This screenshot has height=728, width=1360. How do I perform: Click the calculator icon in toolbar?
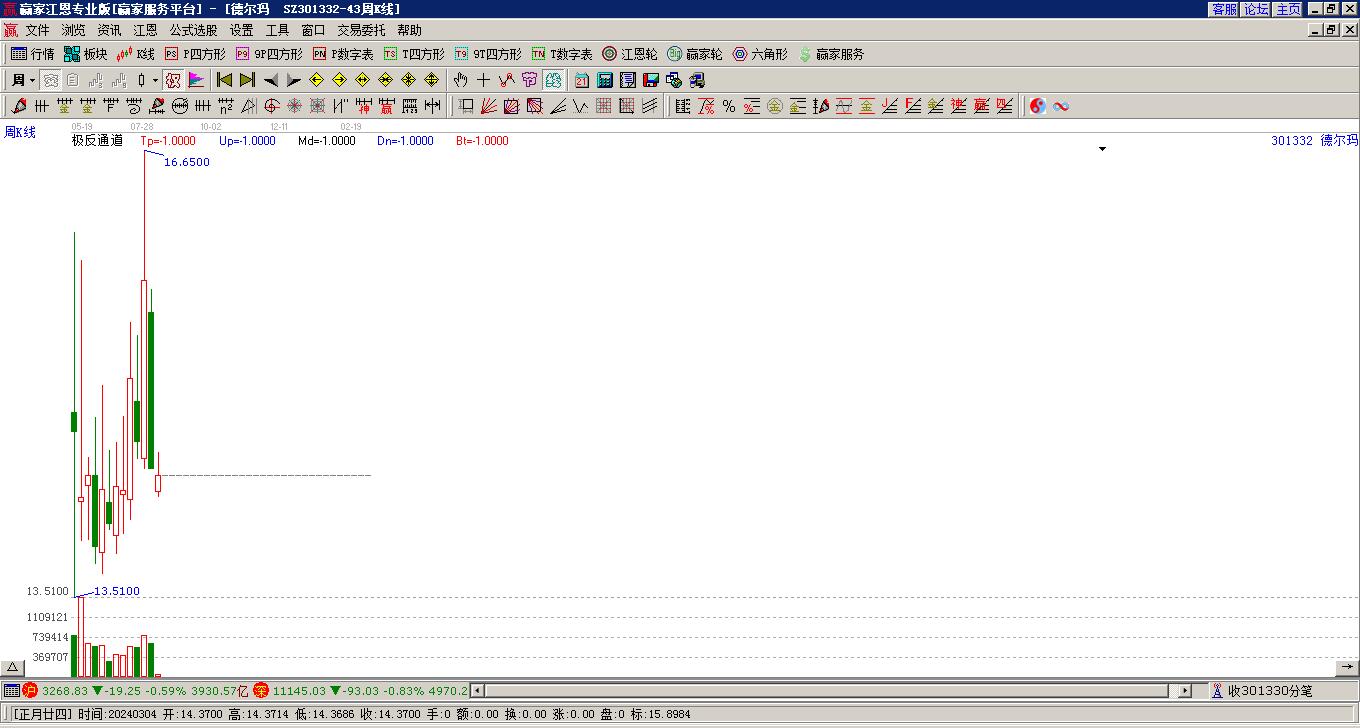[x=605, y=80]
